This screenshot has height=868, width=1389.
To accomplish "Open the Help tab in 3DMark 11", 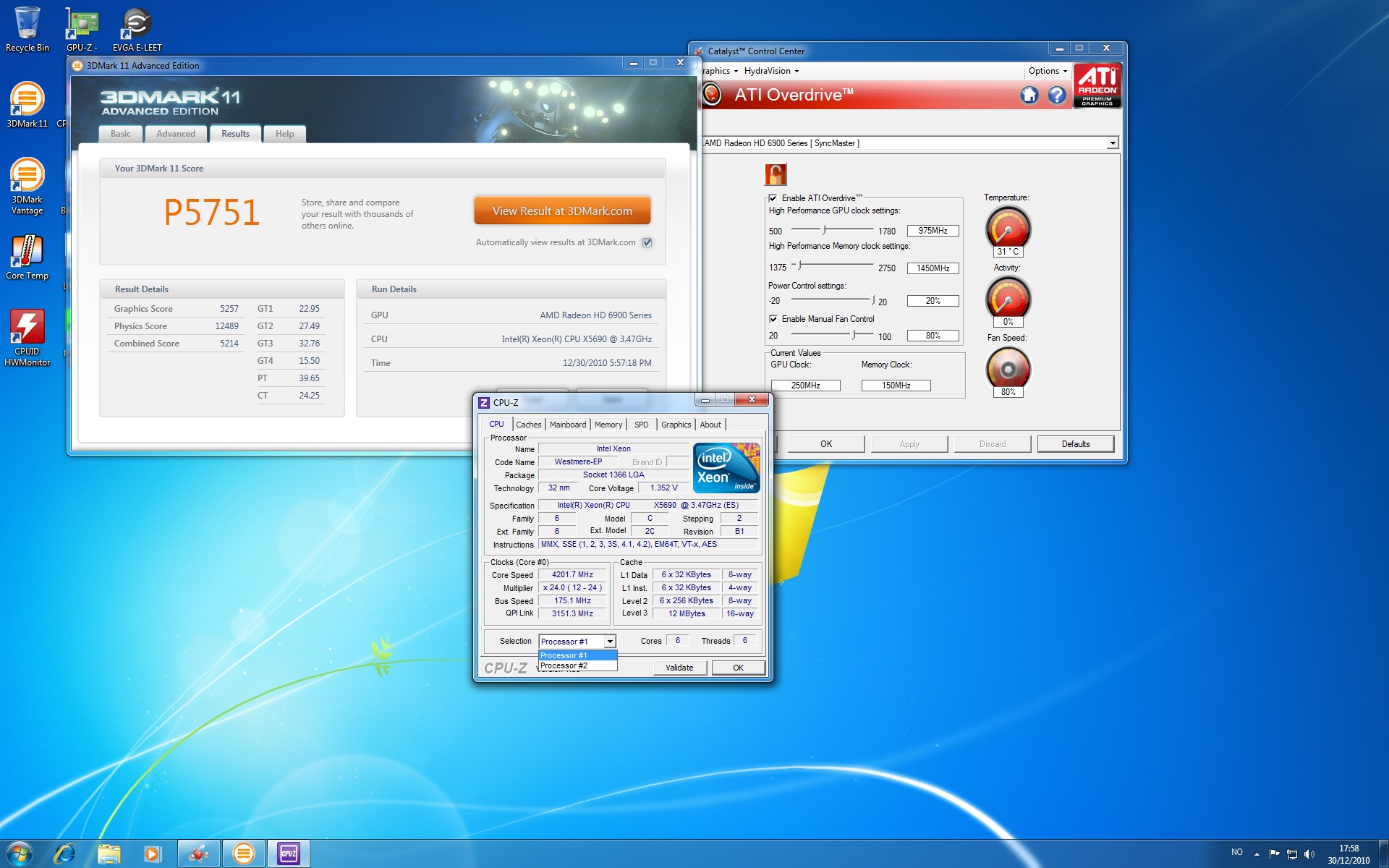I will (284, 134).
